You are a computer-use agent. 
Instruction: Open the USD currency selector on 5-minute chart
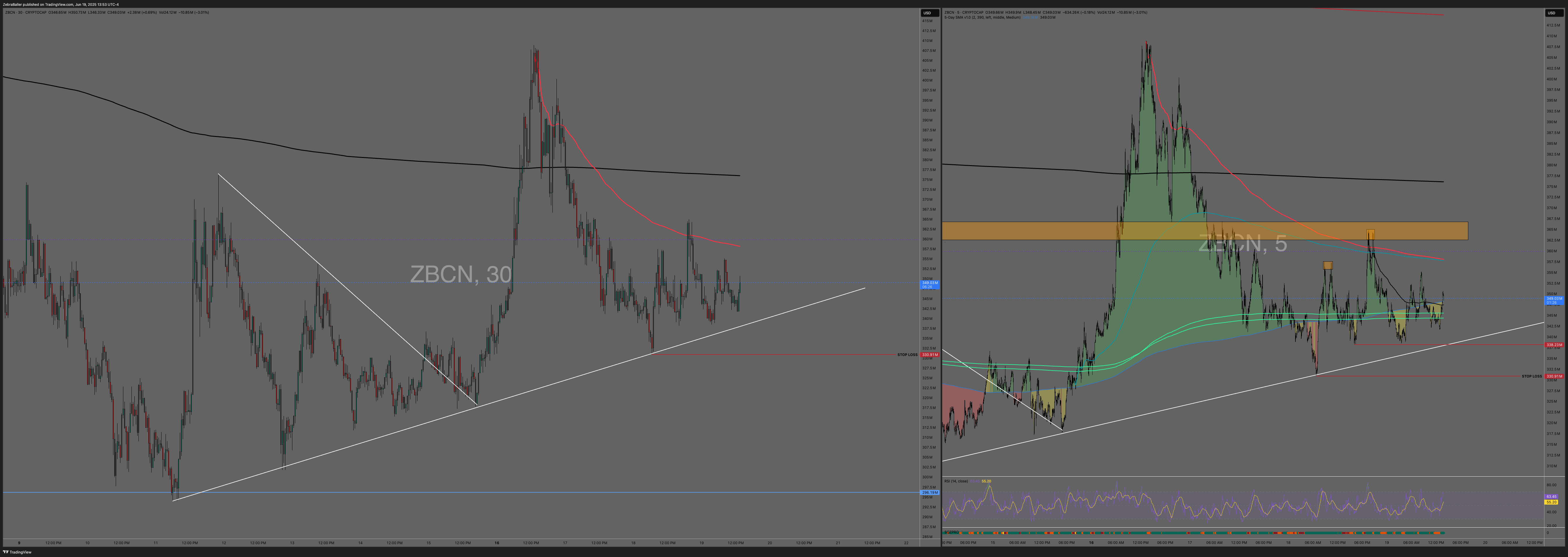(x=1554, y=13)
